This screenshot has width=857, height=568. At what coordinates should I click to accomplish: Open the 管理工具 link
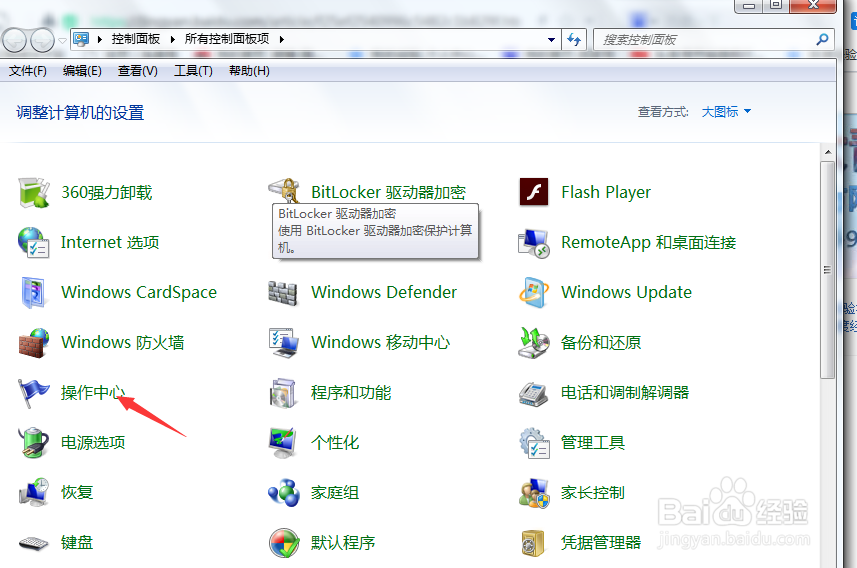click(x=593, y=442)
